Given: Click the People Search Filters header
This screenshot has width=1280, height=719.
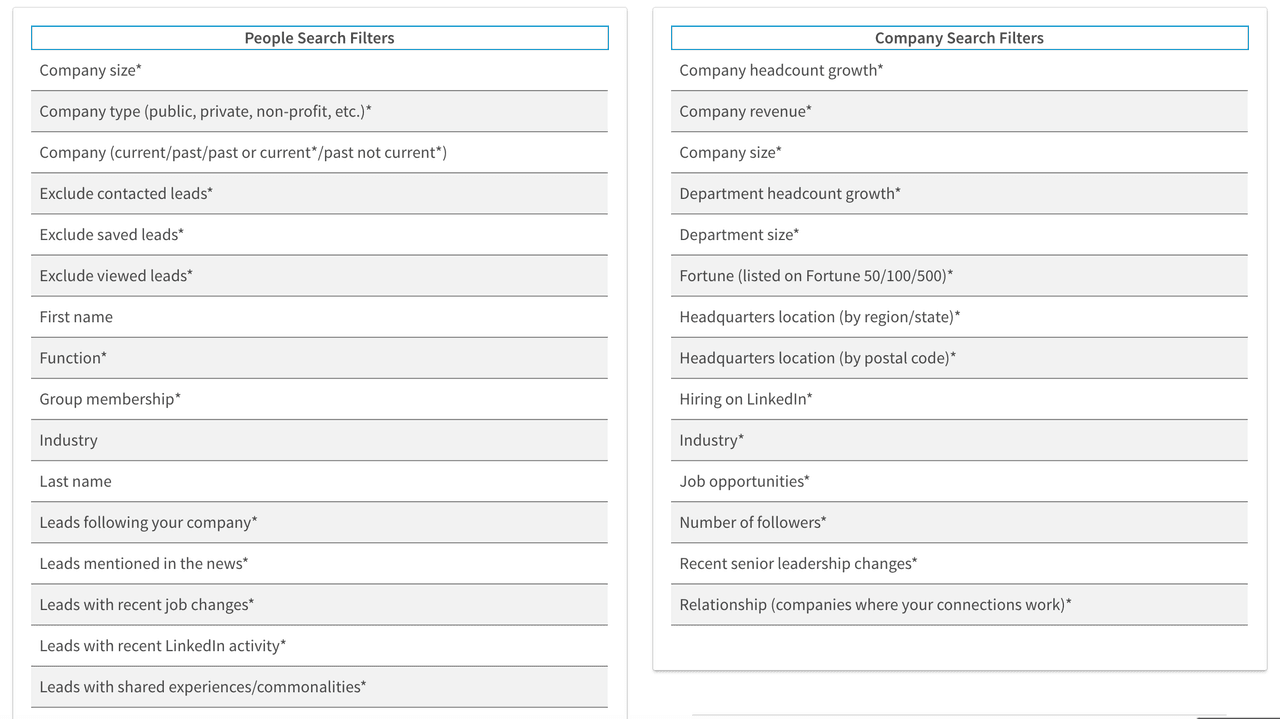Looking at the screenshot, I should [x=319, y=38].
